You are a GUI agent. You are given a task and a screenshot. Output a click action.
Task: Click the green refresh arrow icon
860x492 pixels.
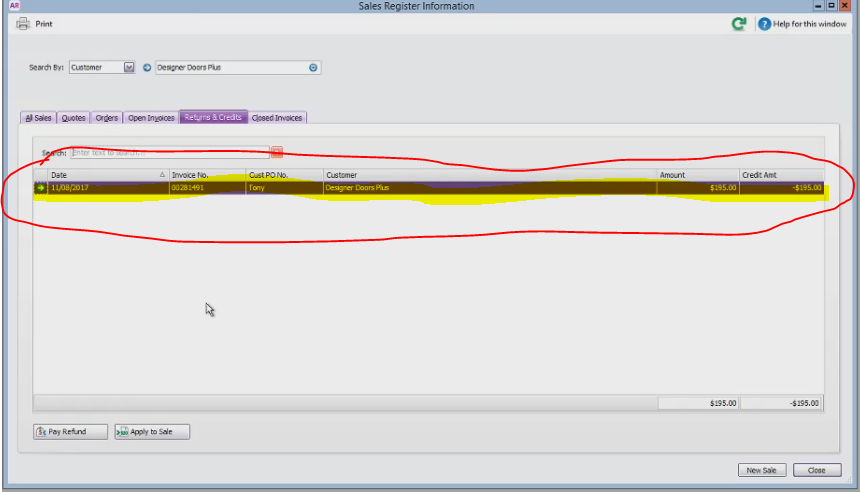(x=739, y=24)
